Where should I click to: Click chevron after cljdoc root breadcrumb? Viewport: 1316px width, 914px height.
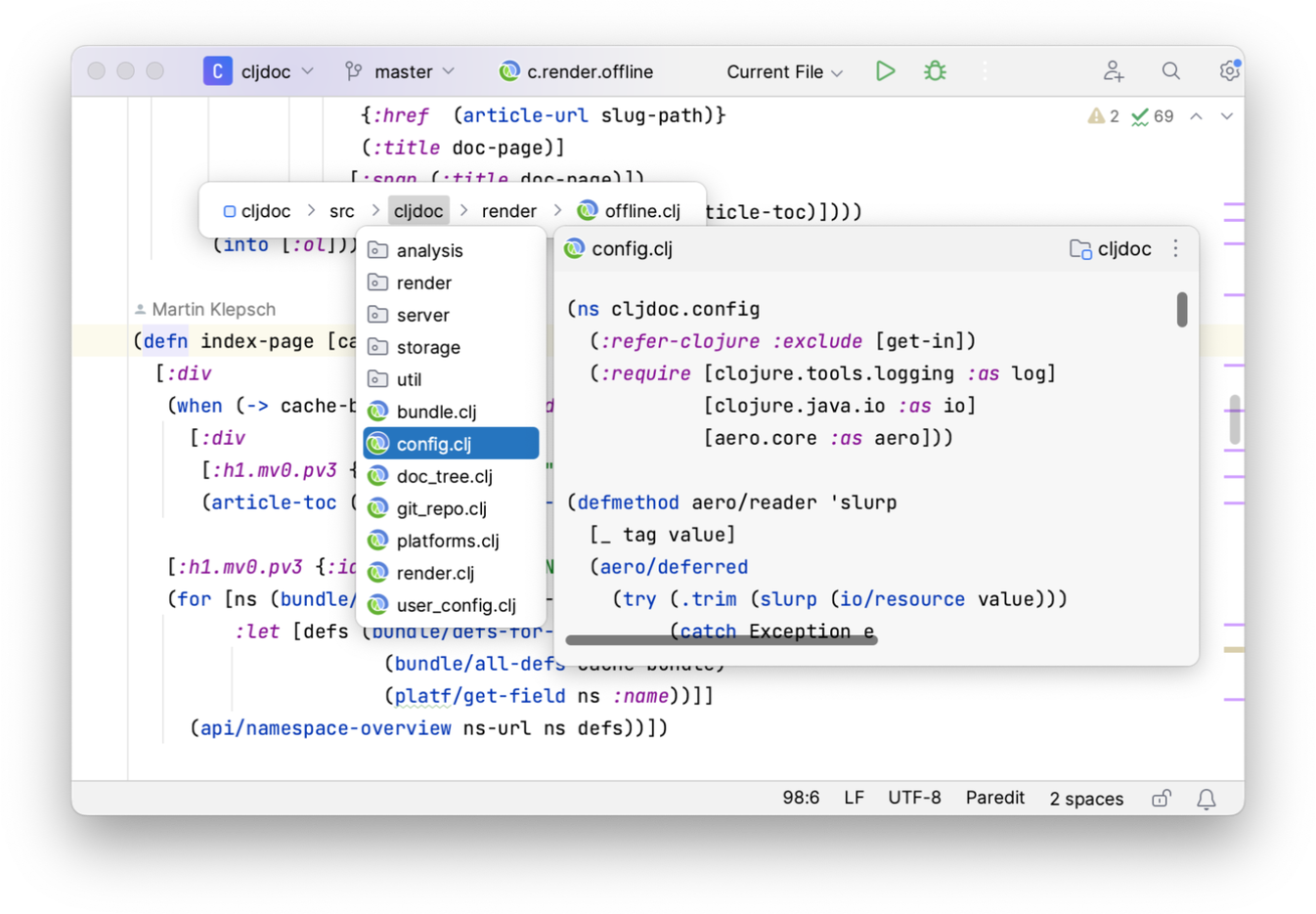pyautogui.click(x=311, y=211)
